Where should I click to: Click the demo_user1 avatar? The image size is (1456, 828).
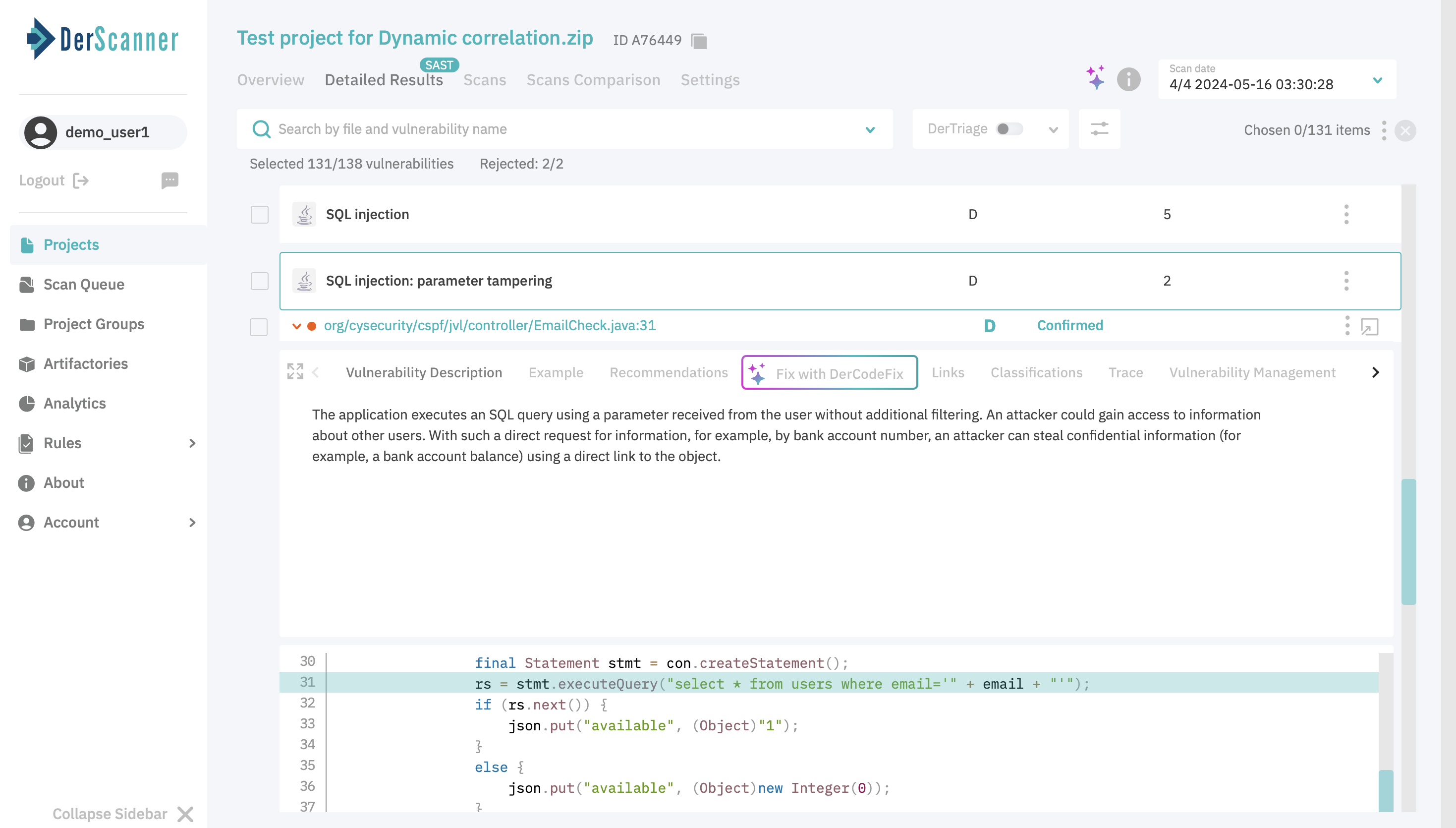pyautogui.click(x=40, y=132)
